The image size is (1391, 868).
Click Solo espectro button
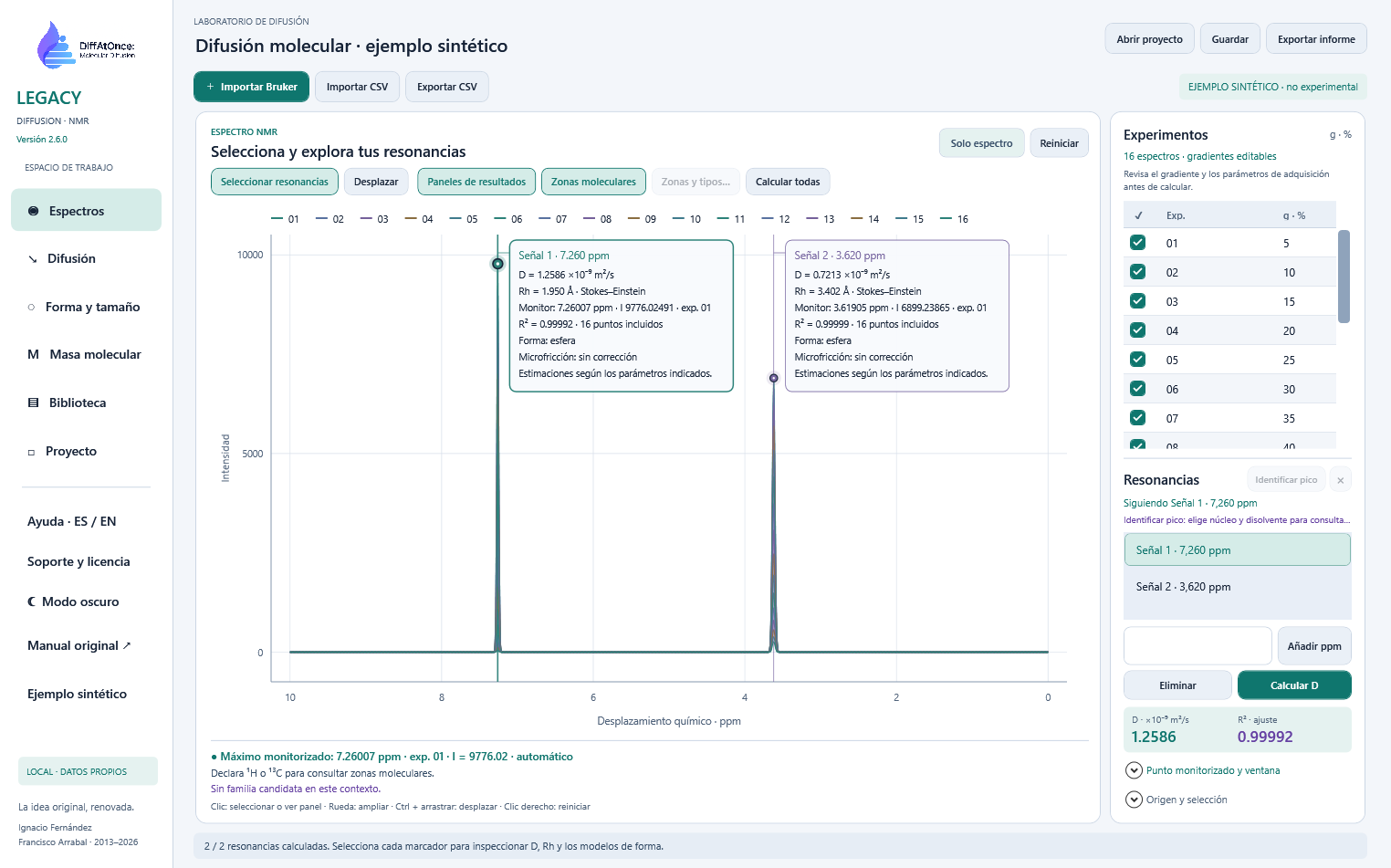coord(981,143)
